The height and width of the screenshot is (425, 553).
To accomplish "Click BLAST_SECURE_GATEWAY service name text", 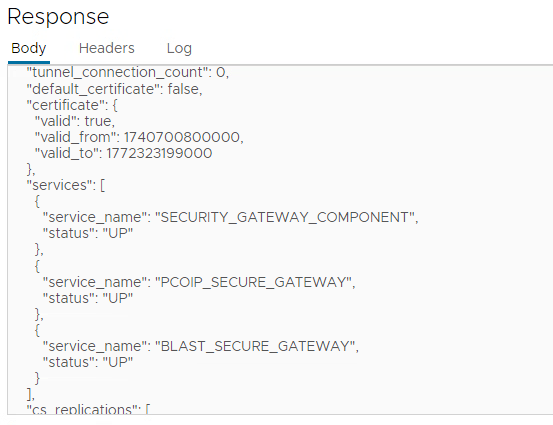I will [x=257, y=346].
